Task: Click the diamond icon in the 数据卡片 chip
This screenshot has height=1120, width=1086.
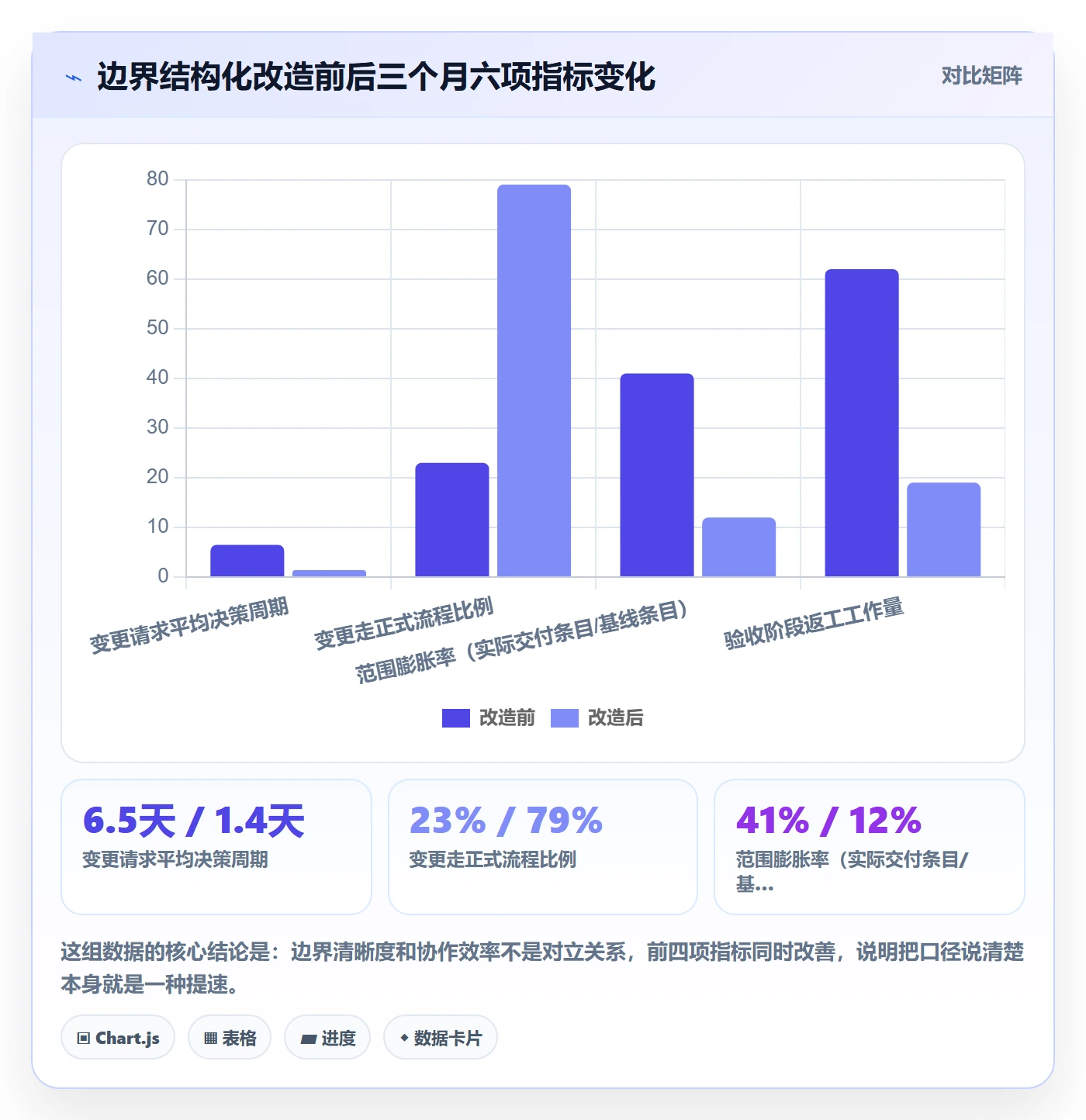Action: [404, 1037]
